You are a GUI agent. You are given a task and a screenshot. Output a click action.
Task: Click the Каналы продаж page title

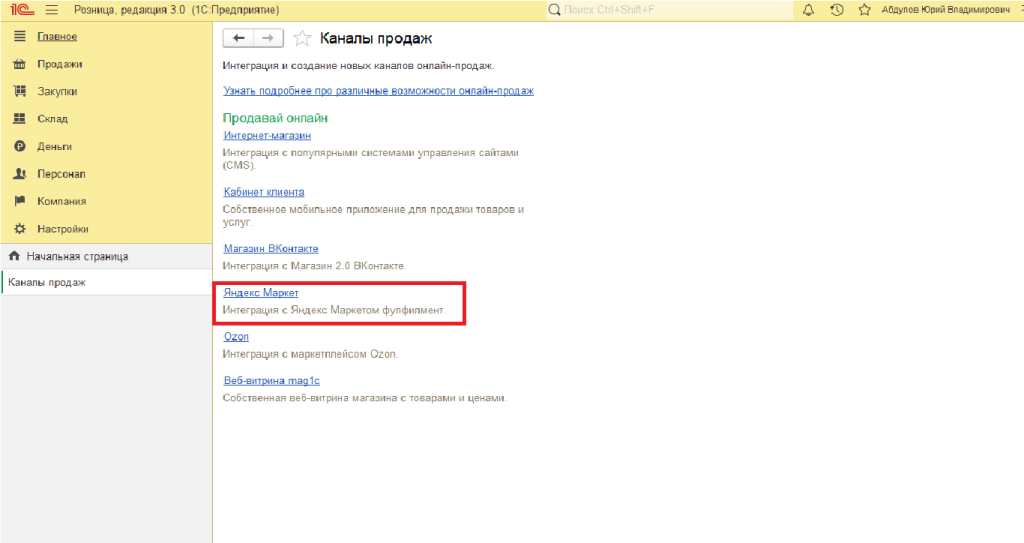click(376, 39)
